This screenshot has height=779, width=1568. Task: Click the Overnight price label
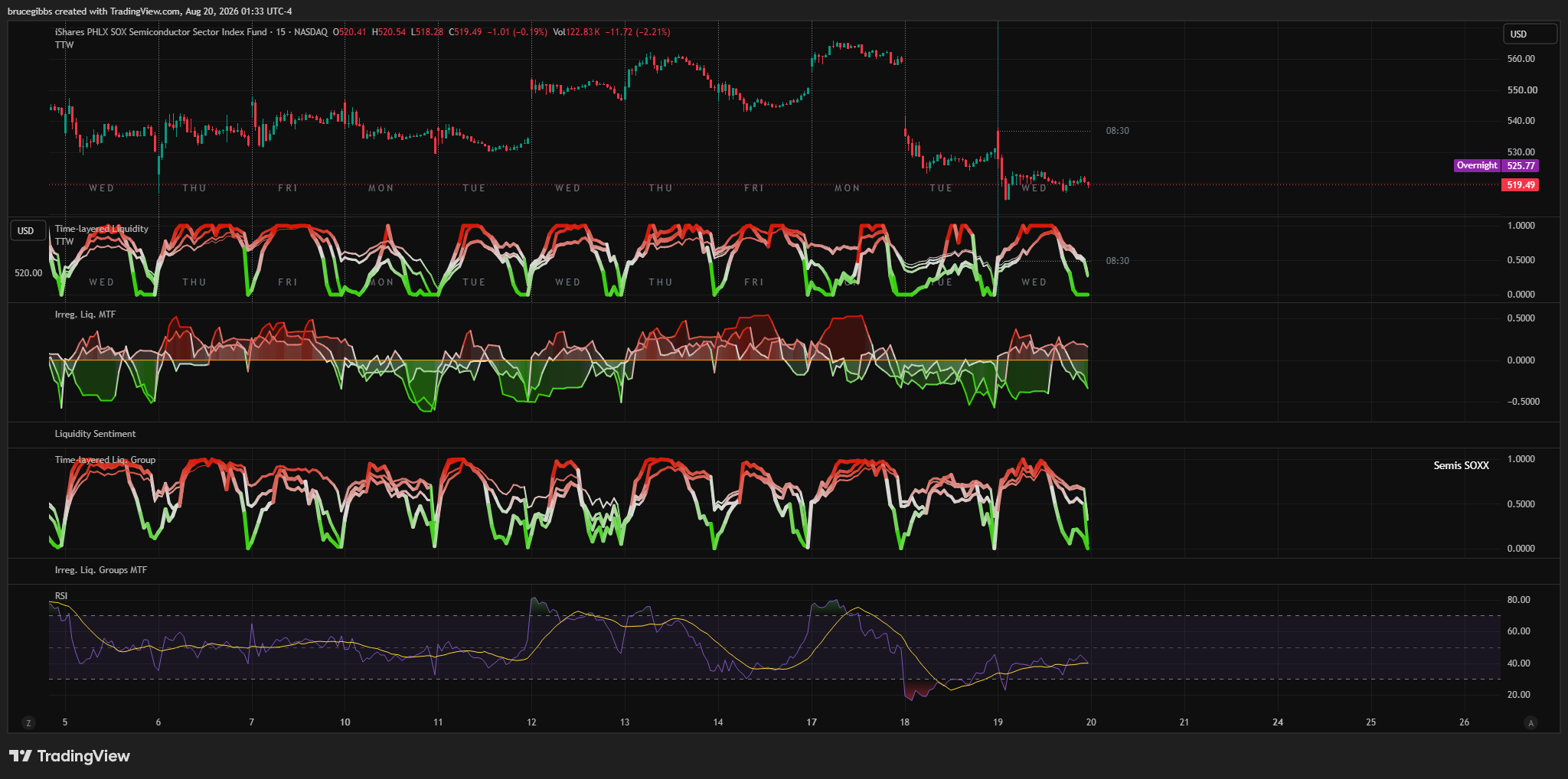coord(1477,165)
